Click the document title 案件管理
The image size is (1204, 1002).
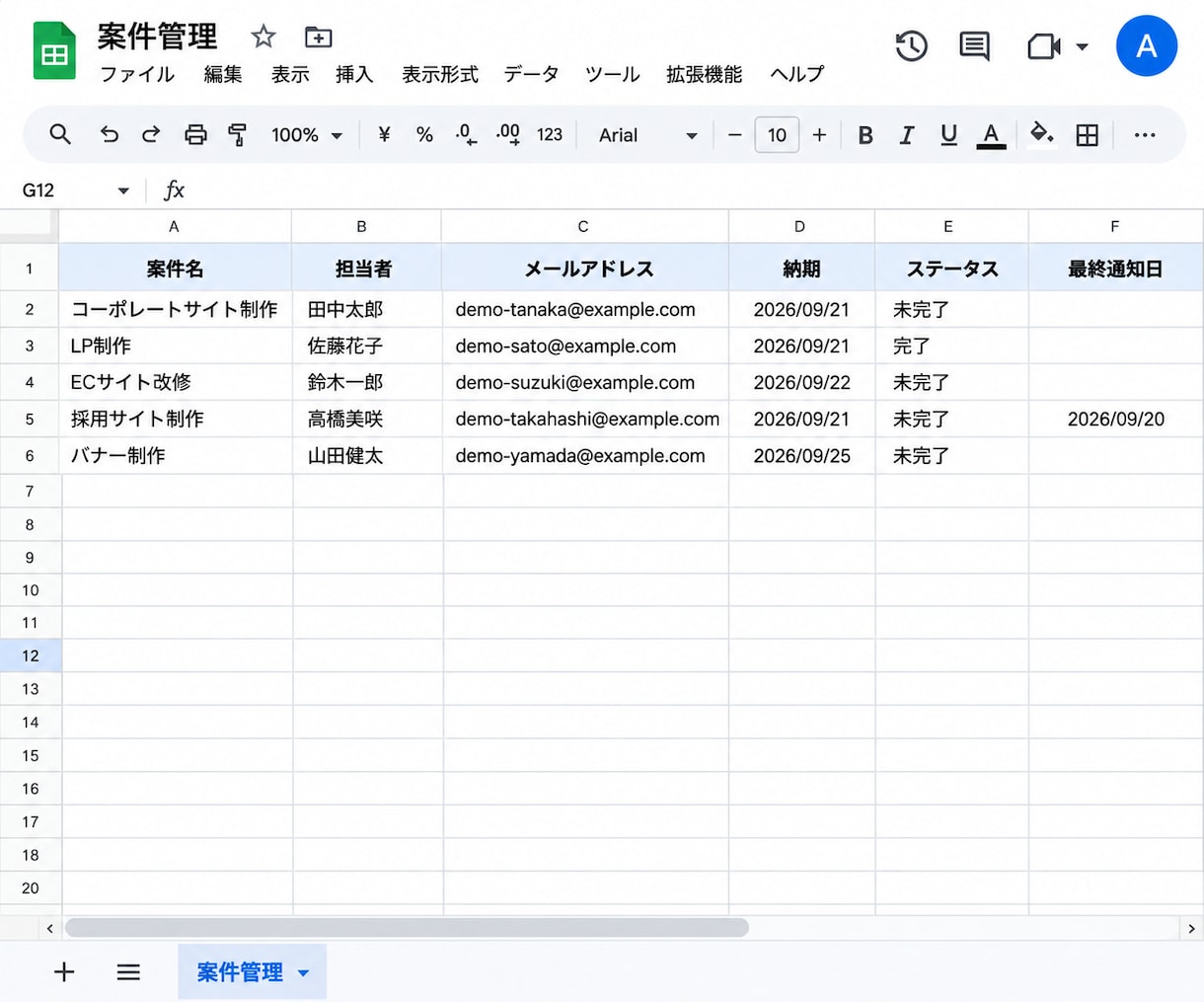(x=157, y=37)
